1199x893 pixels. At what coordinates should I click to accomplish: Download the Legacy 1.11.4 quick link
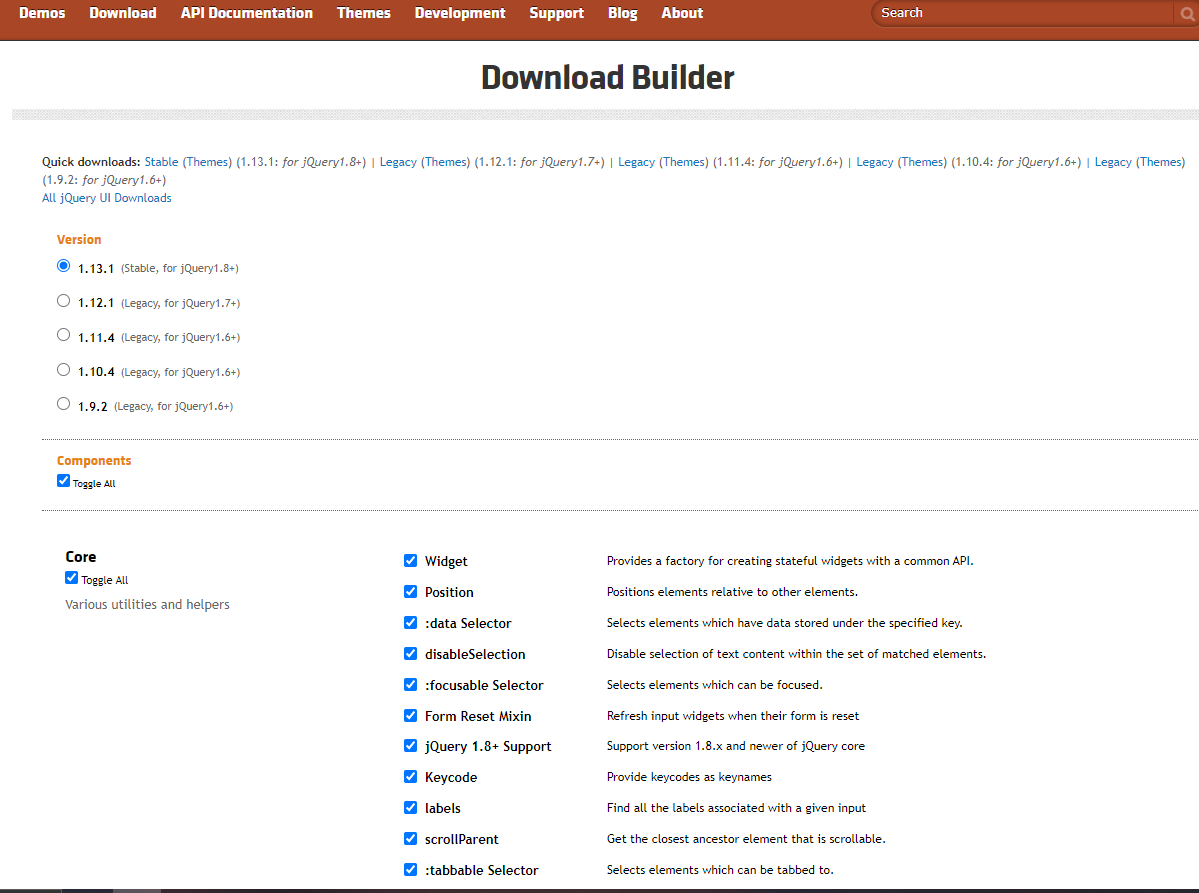[x=637, y=162]
